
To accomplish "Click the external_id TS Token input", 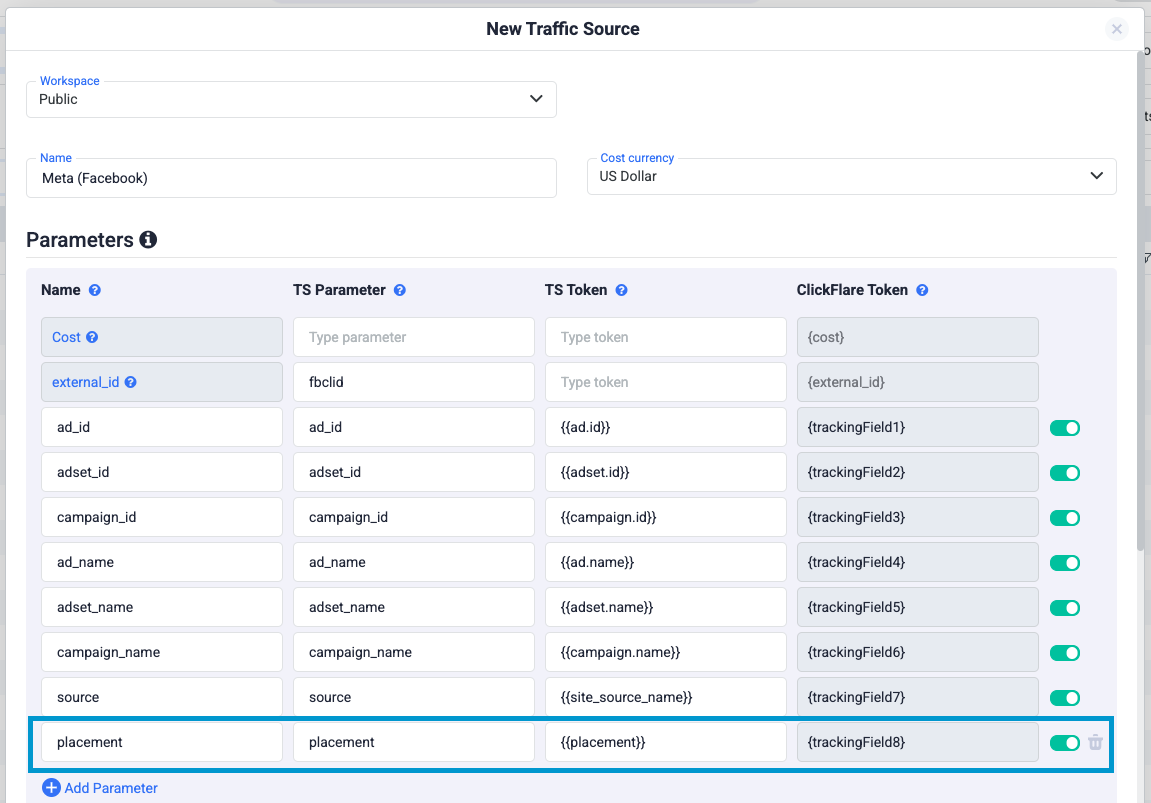I will [665, 382].
